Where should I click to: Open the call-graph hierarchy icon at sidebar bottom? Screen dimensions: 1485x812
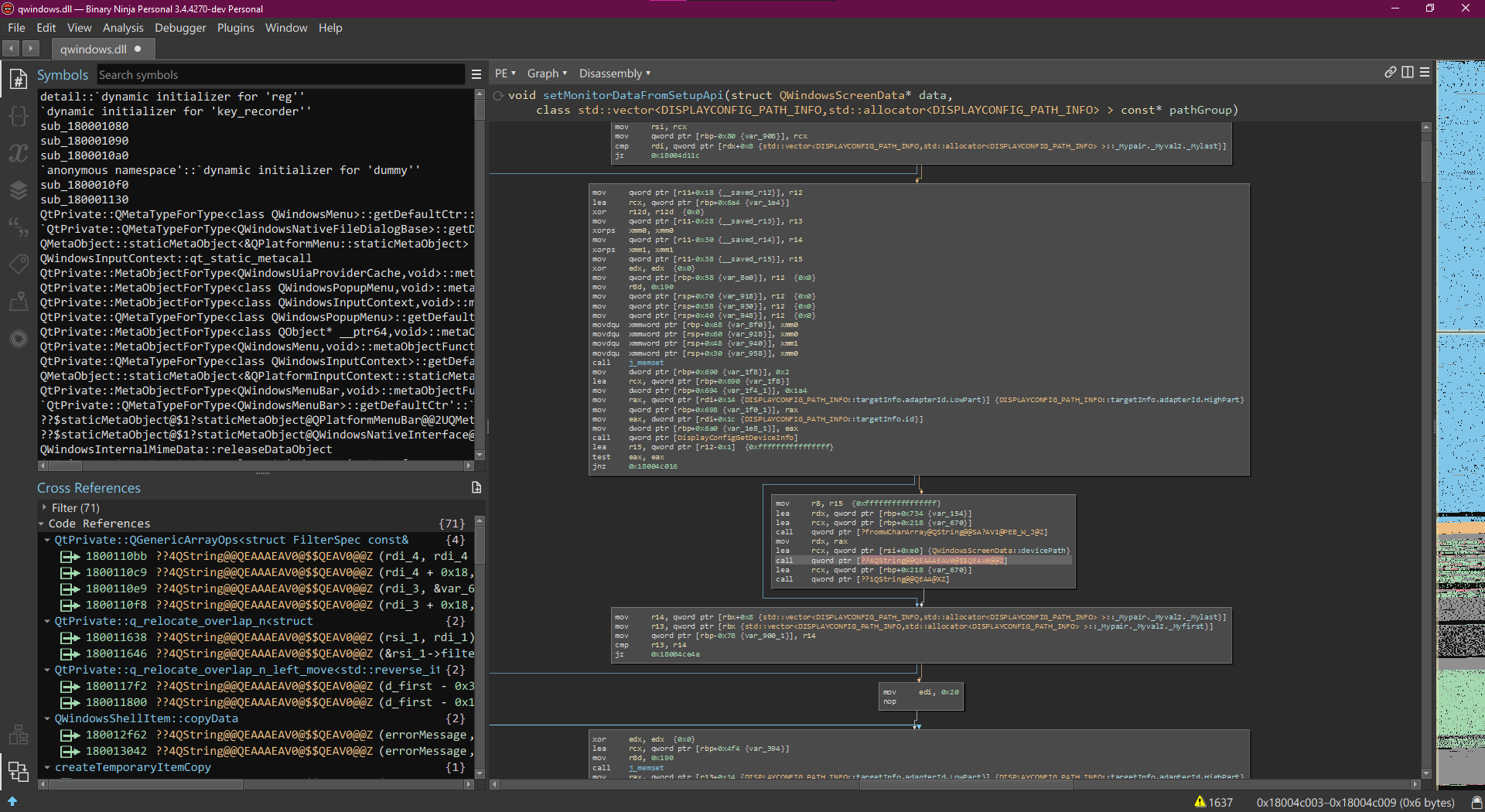pyautogui.click(x=18, y=735)
